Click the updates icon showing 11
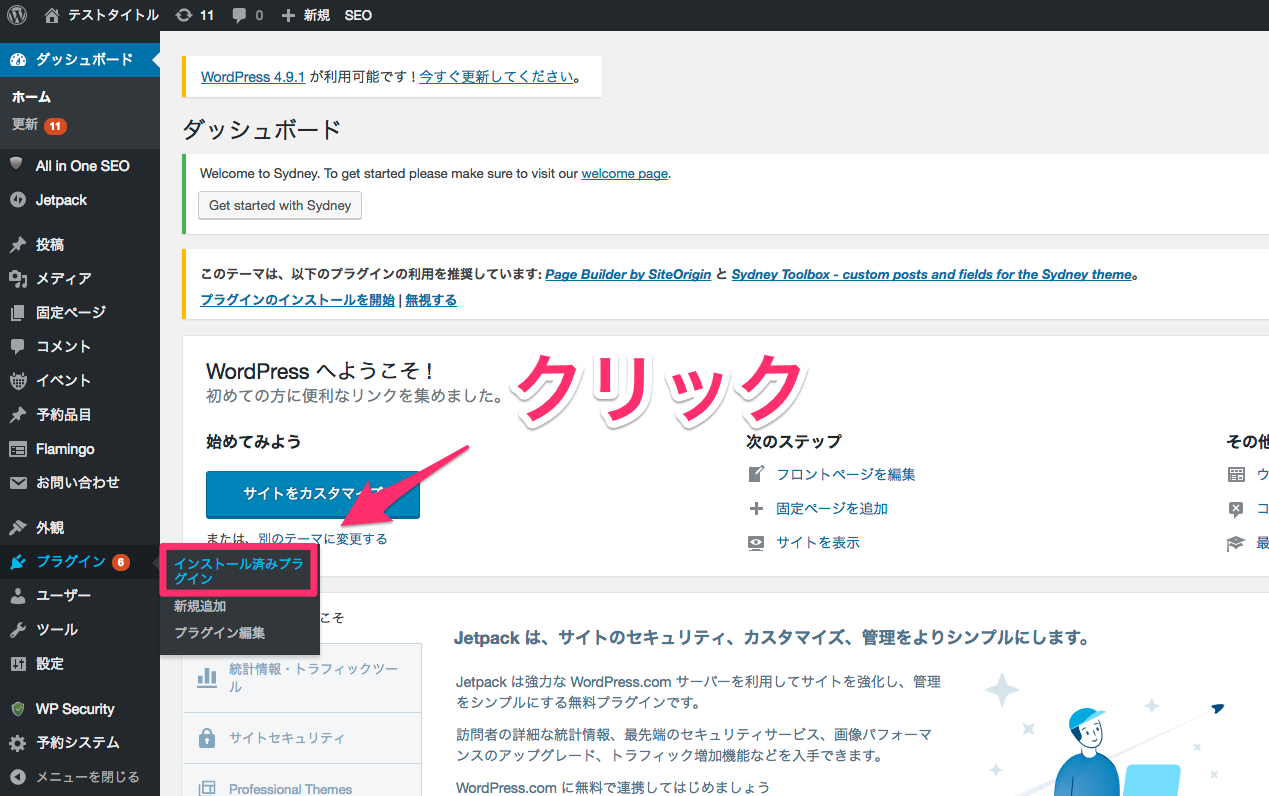 [184, 15]
